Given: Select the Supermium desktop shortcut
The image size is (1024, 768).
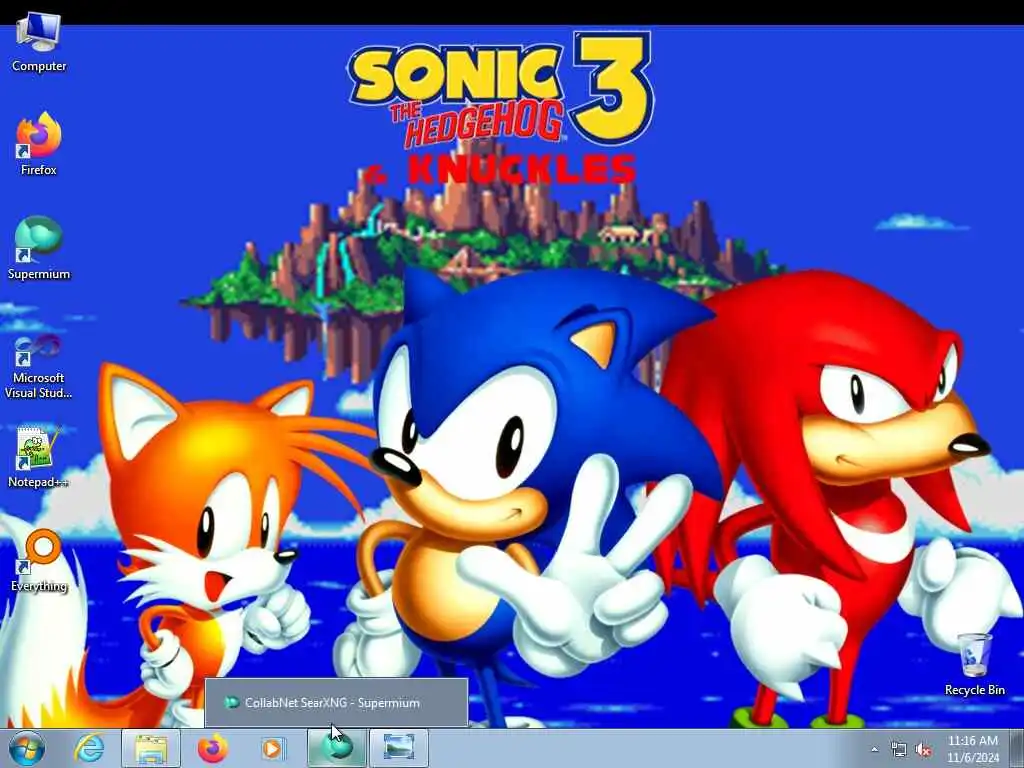Looking at the screenshot, I should point(39,248).
